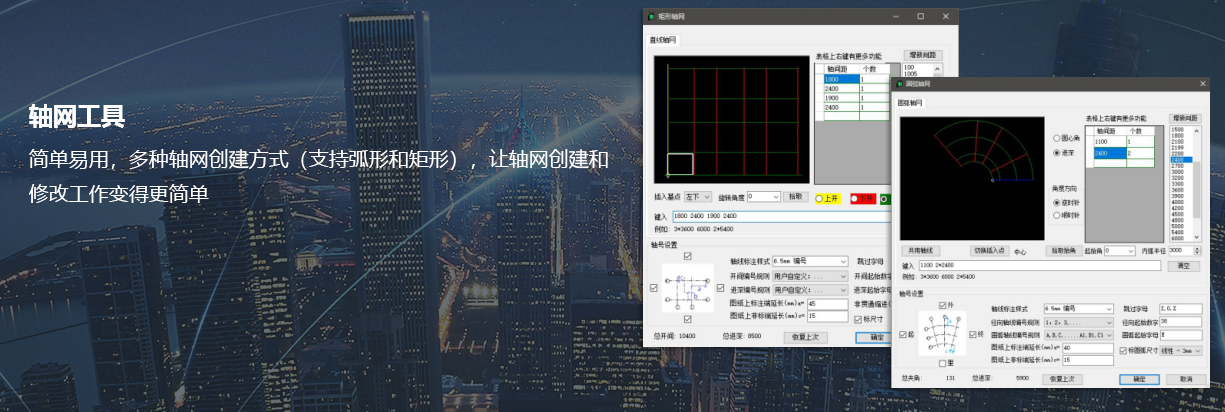
Task: Open the 起始角 dropdown
Action: pos(1119,251)
